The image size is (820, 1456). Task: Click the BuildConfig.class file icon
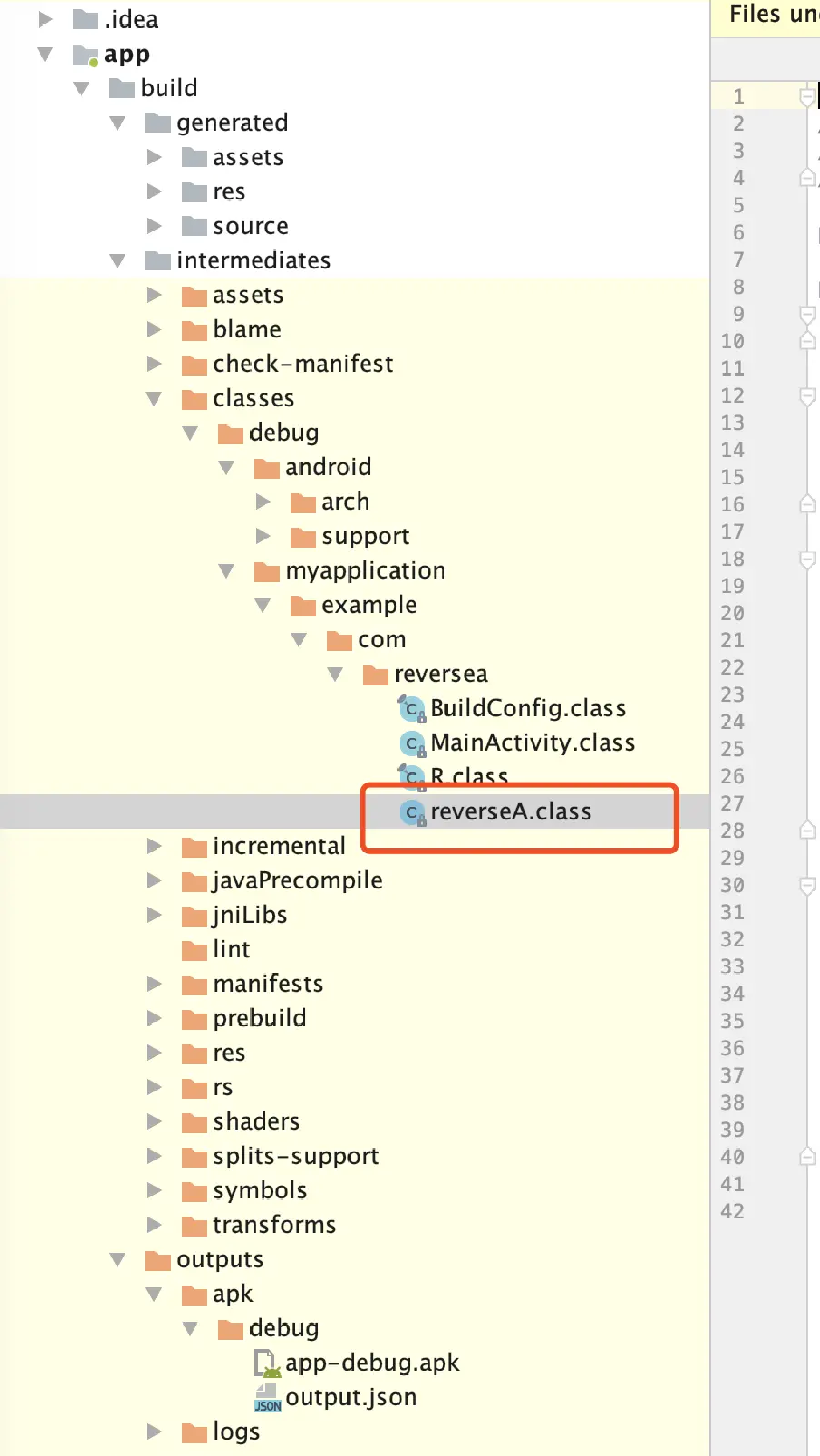pyautogui.click(x=412, y=709)
